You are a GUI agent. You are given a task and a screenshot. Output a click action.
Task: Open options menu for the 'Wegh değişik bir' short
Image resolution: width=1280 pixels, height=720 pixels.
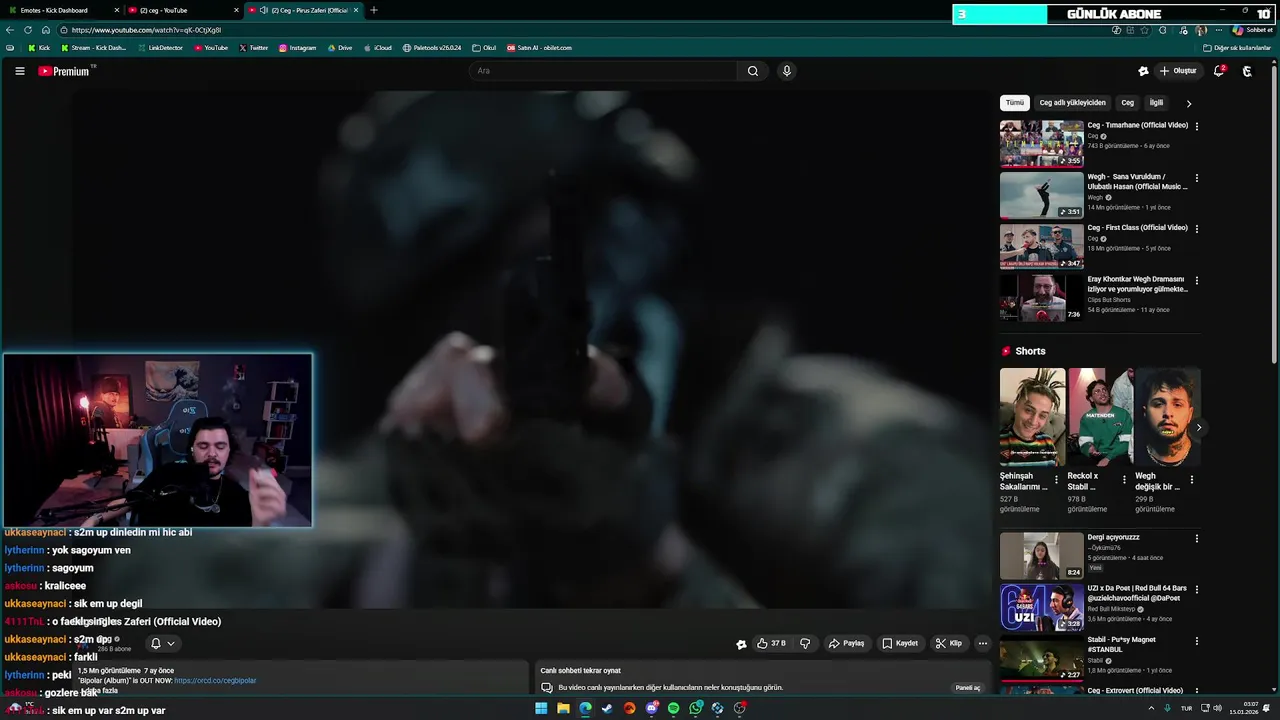point(1191,480)
